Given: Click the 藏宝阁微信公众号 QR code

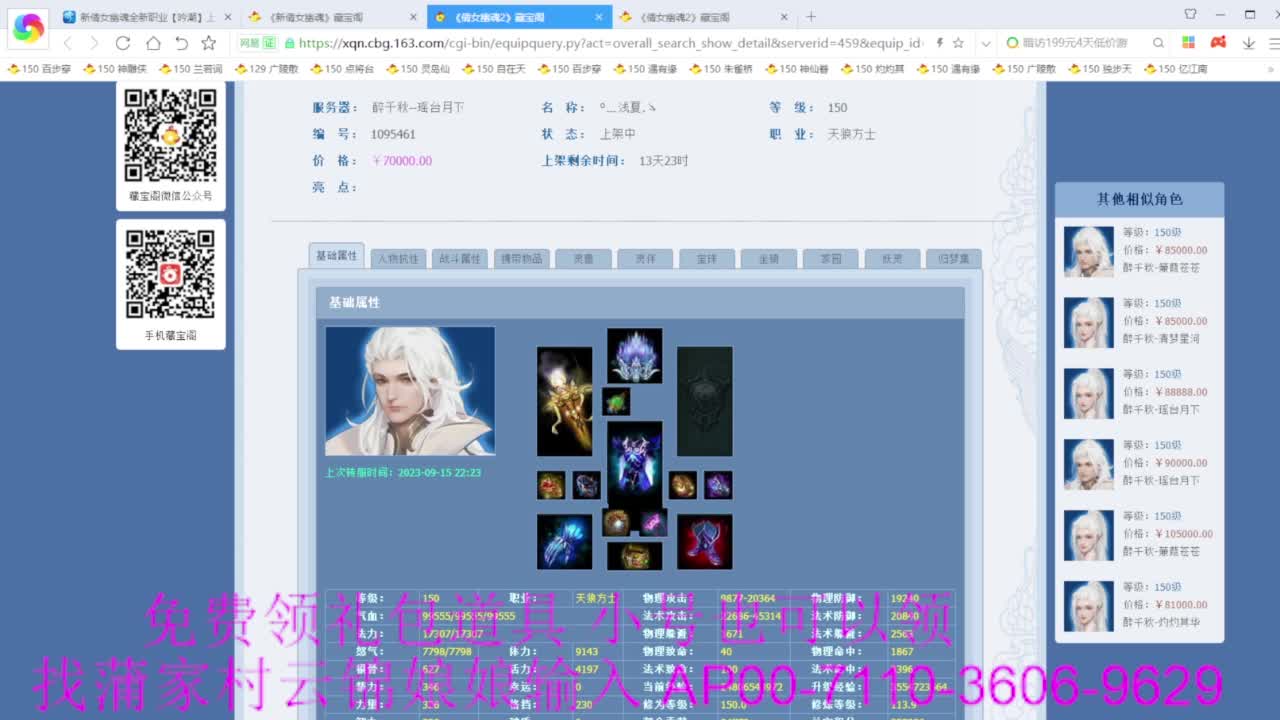Looking at the screenshot, I should 170,135.
